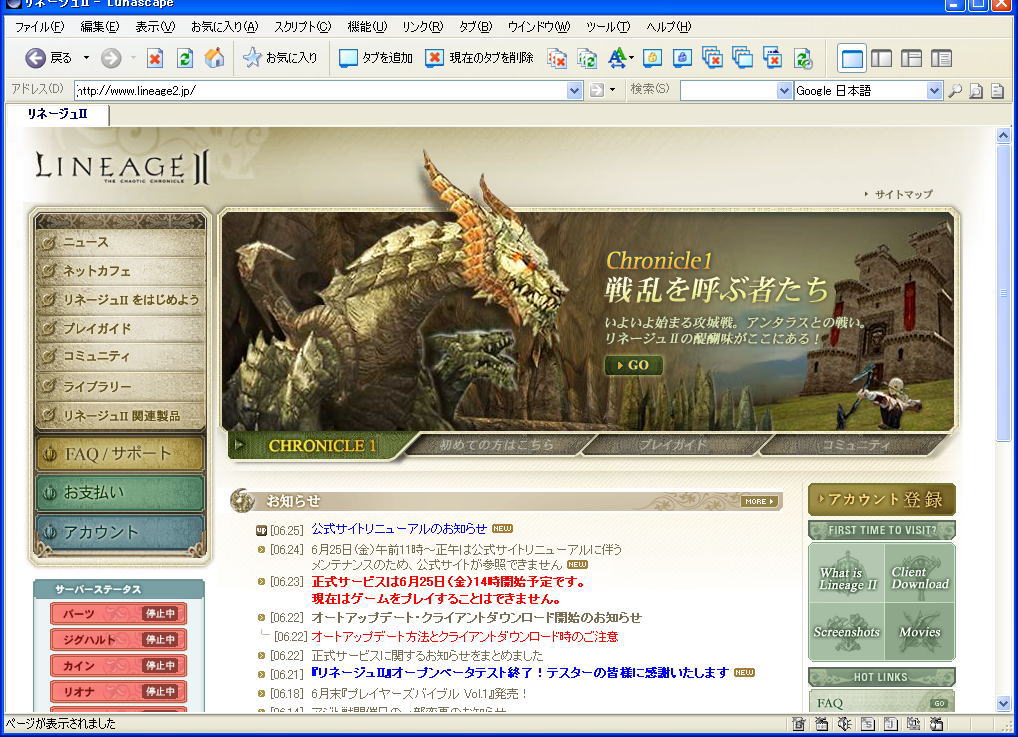The height and width of the screenshot is (737, 1018).
Task: Click inside the 検索 search input field
Action: point(728,91)
